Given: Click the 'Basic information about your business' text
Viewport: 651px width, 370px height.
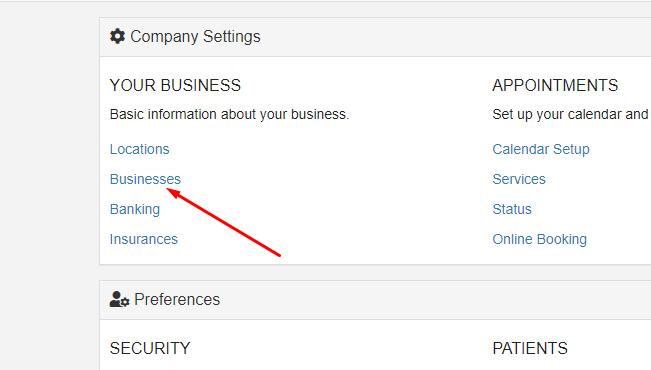Looking at the screenshot, I should pyautogui.click(x=230, y=114).
